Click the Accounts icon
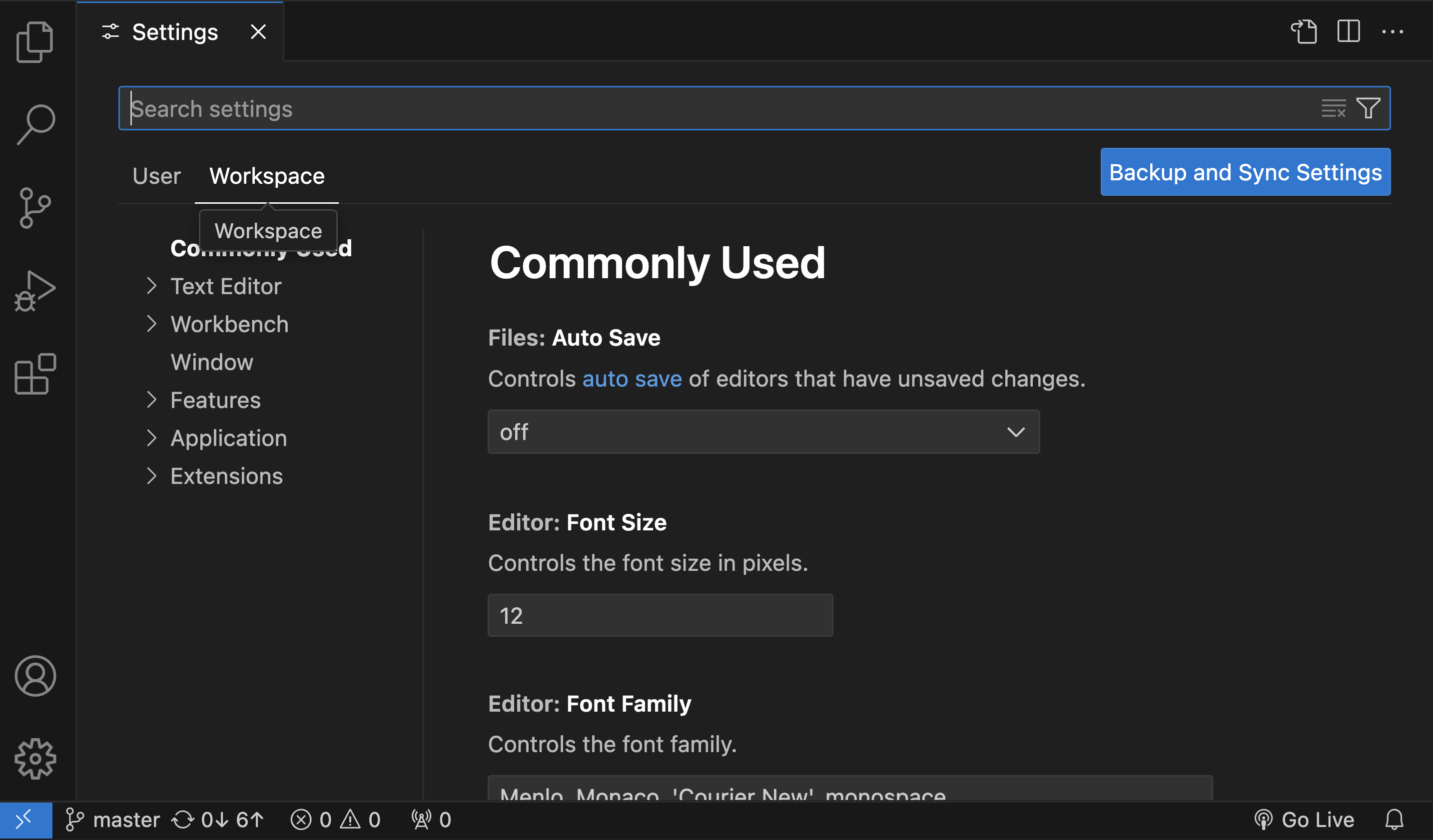 tap(35, 676)
